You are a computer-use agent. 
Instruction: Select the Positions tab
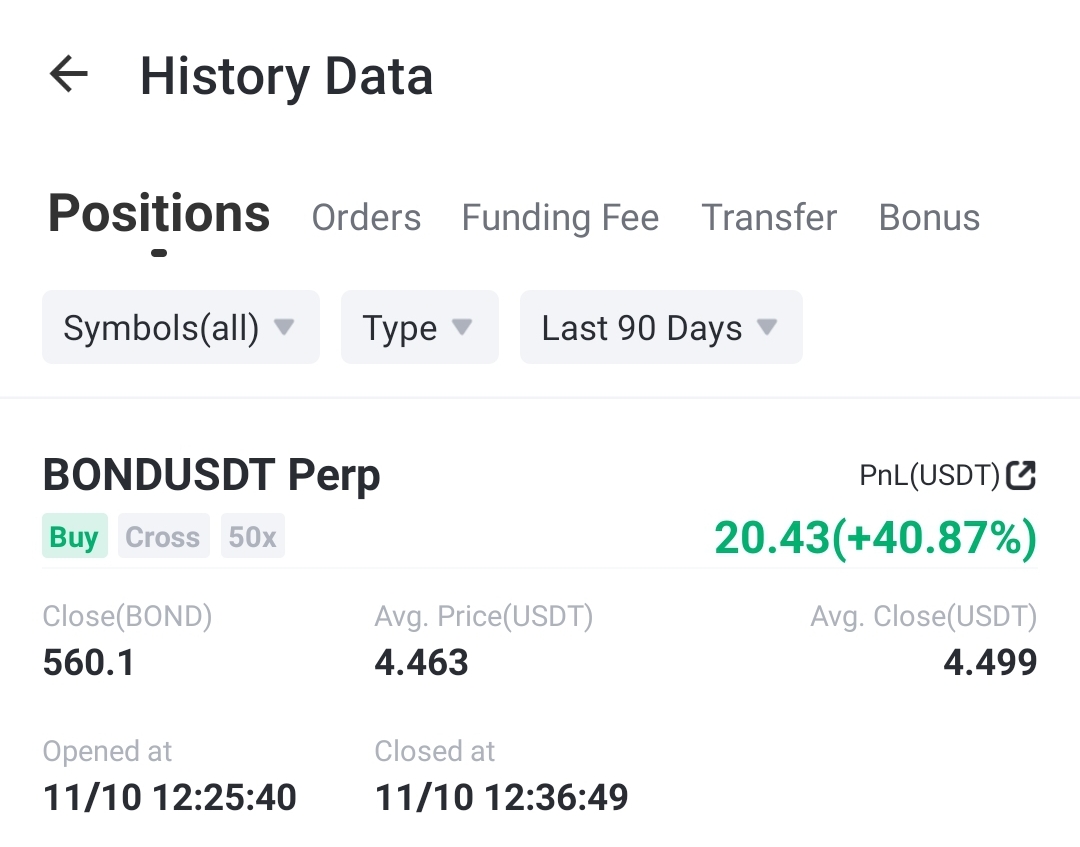pos(159,214)
